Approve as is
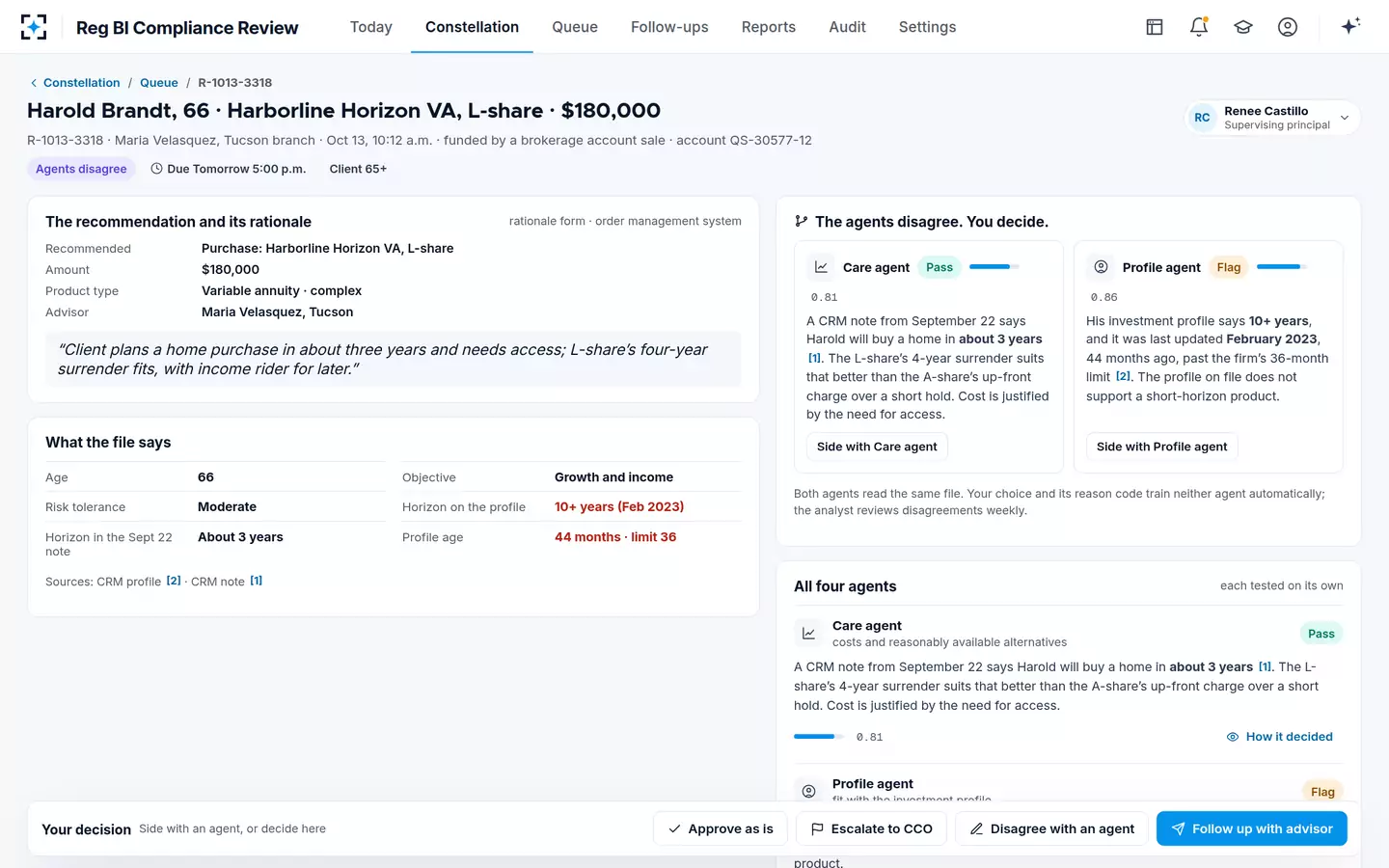This screenshot has height=868, width=1389. [x=721, y=828]
